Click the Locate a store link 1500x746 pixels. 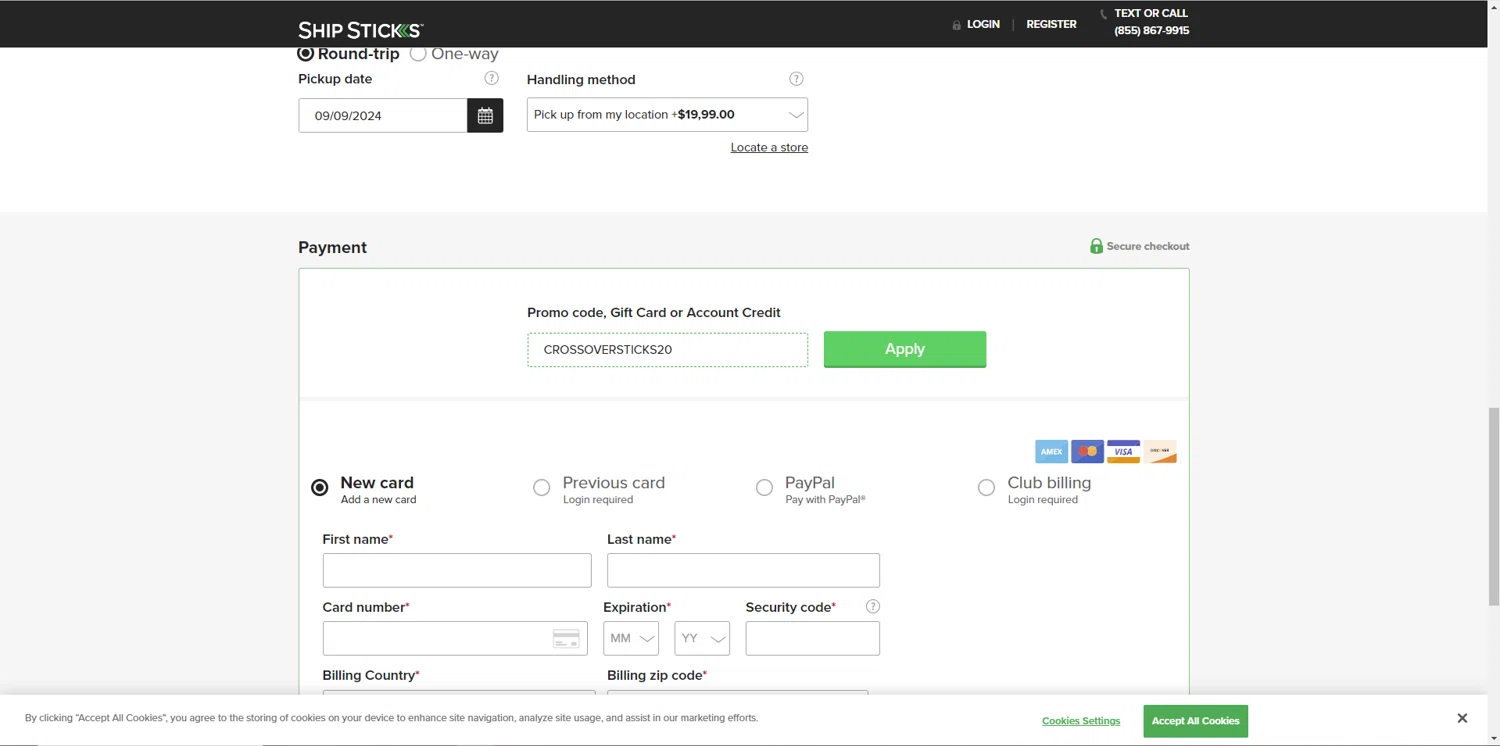(x=769, y=148)
